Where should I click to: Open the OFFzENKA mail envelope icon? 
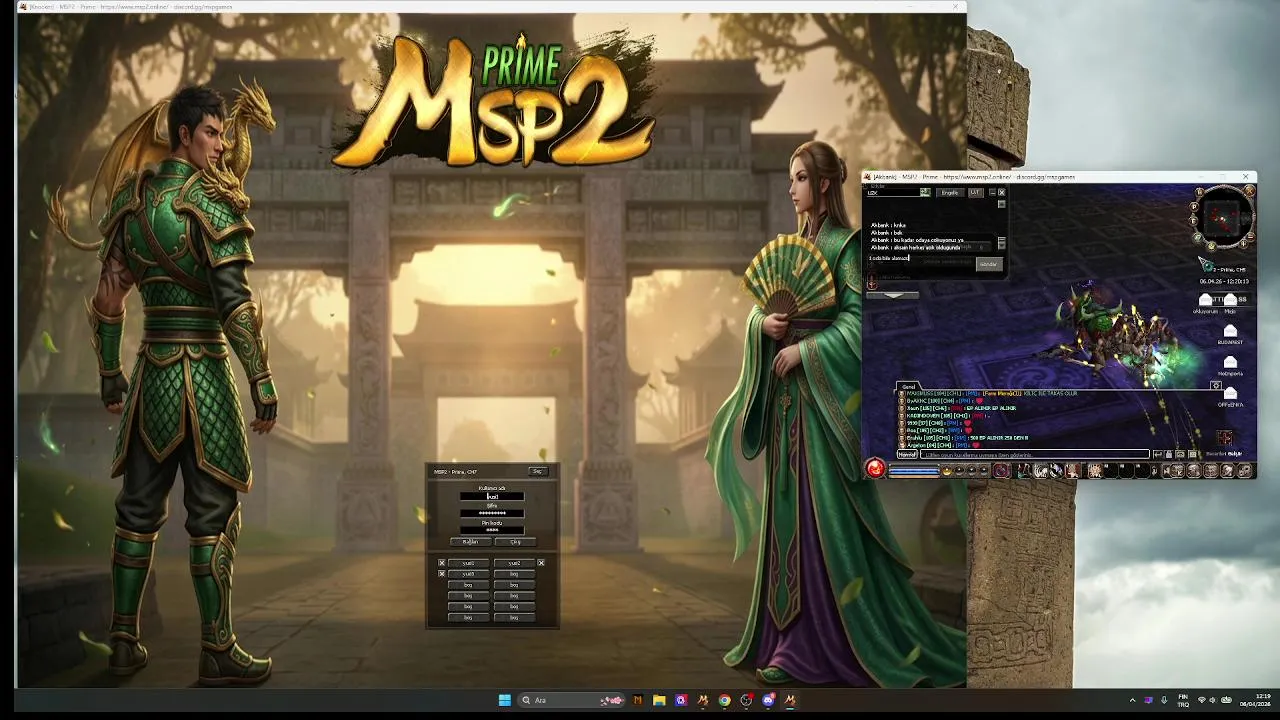(1230, 393)
